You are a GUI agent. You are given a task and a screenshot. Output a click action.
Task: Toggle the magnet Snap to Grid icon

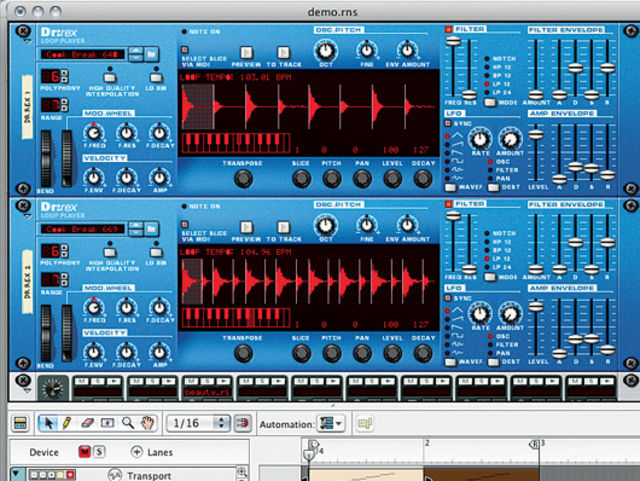coord(242,423)
